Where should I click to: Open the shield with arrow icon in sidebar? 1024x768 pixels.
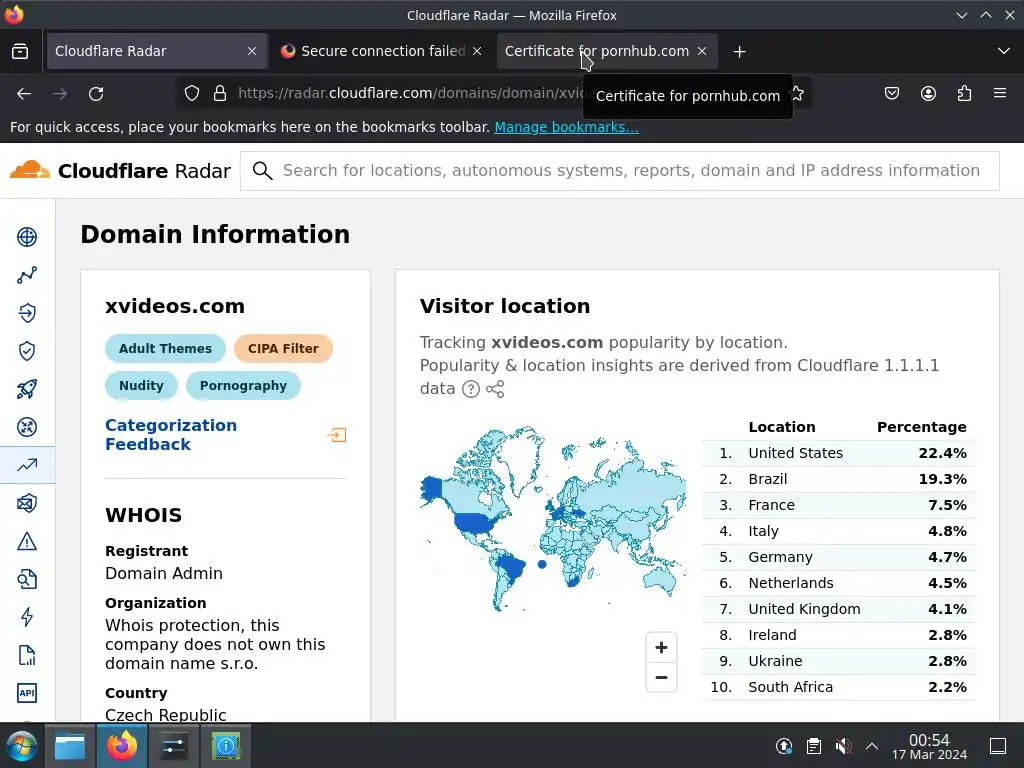[27, 313]
